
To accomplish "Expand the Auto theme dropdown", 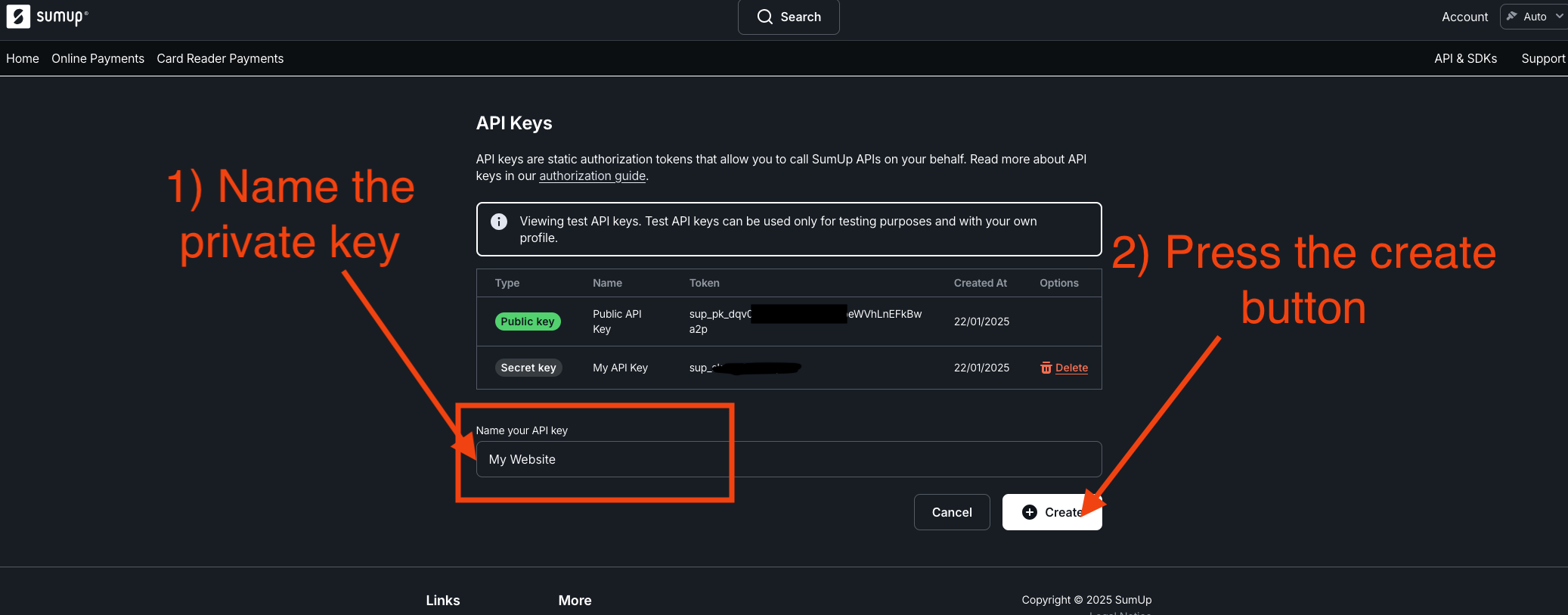I will tap(1535, 17).
